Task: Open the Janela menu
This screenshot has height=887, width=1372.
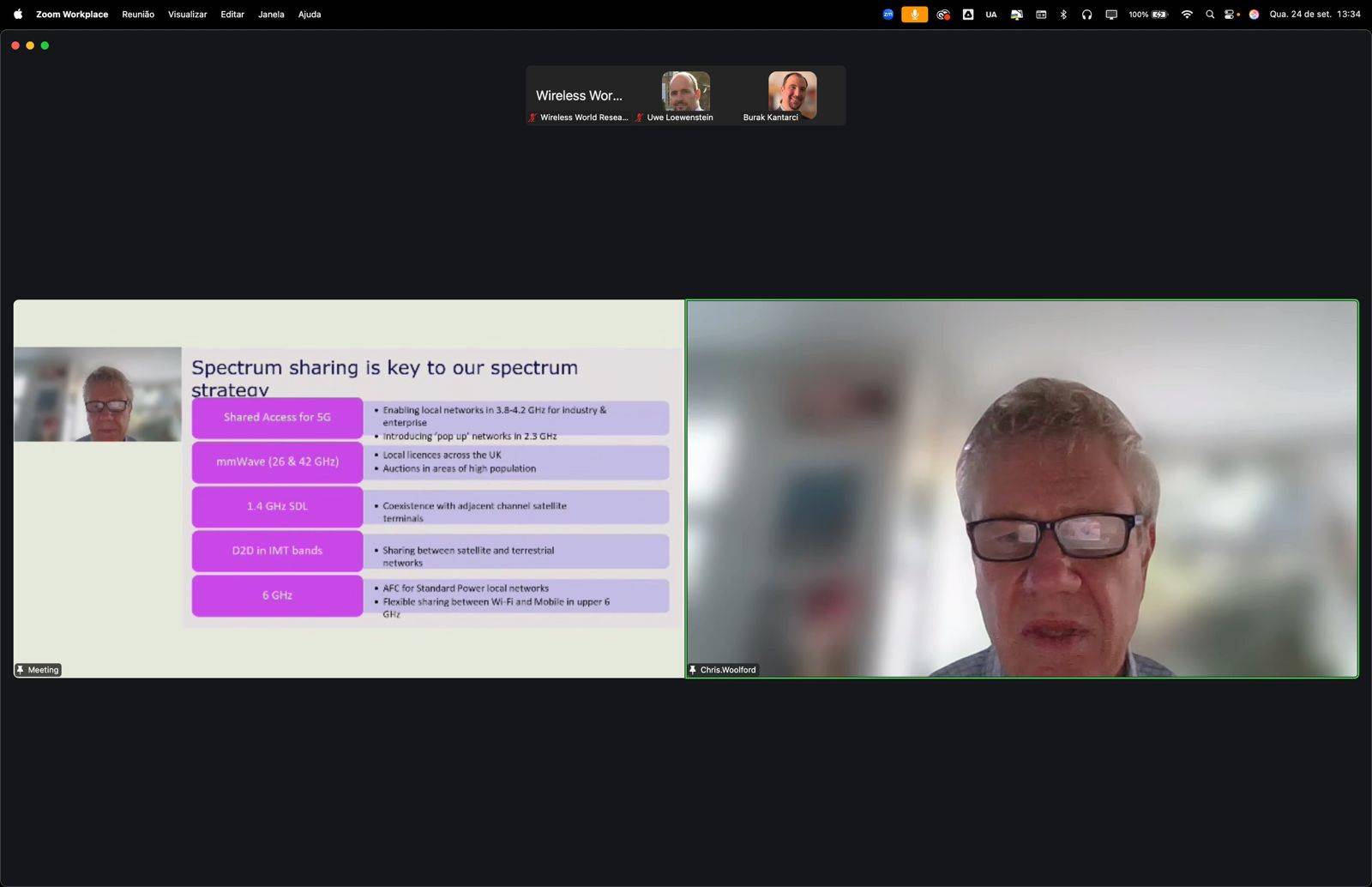Action: [x=271, y=15]
